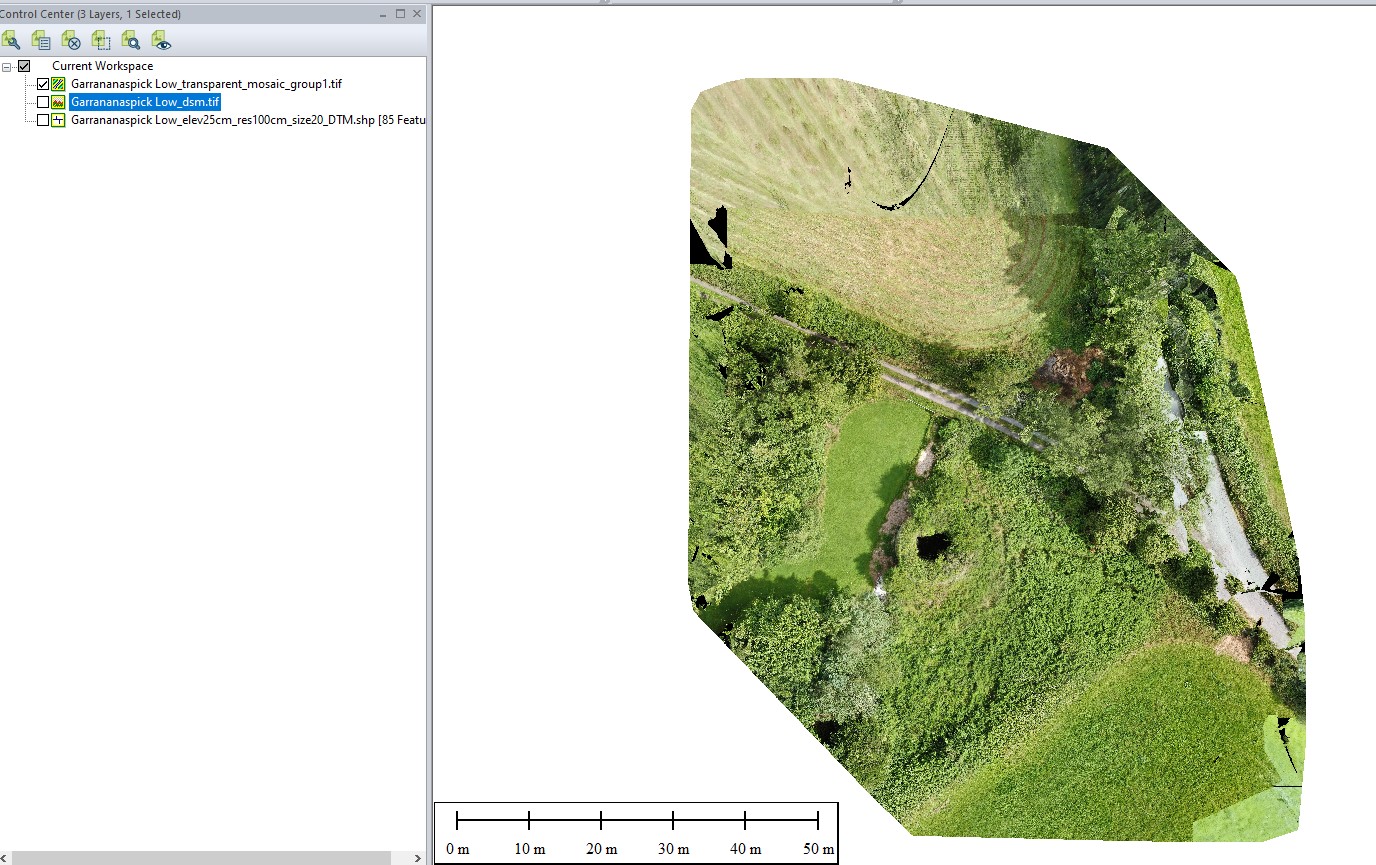
Task: Toggle layer visibility with the eye icon
Action: (161, 40)
